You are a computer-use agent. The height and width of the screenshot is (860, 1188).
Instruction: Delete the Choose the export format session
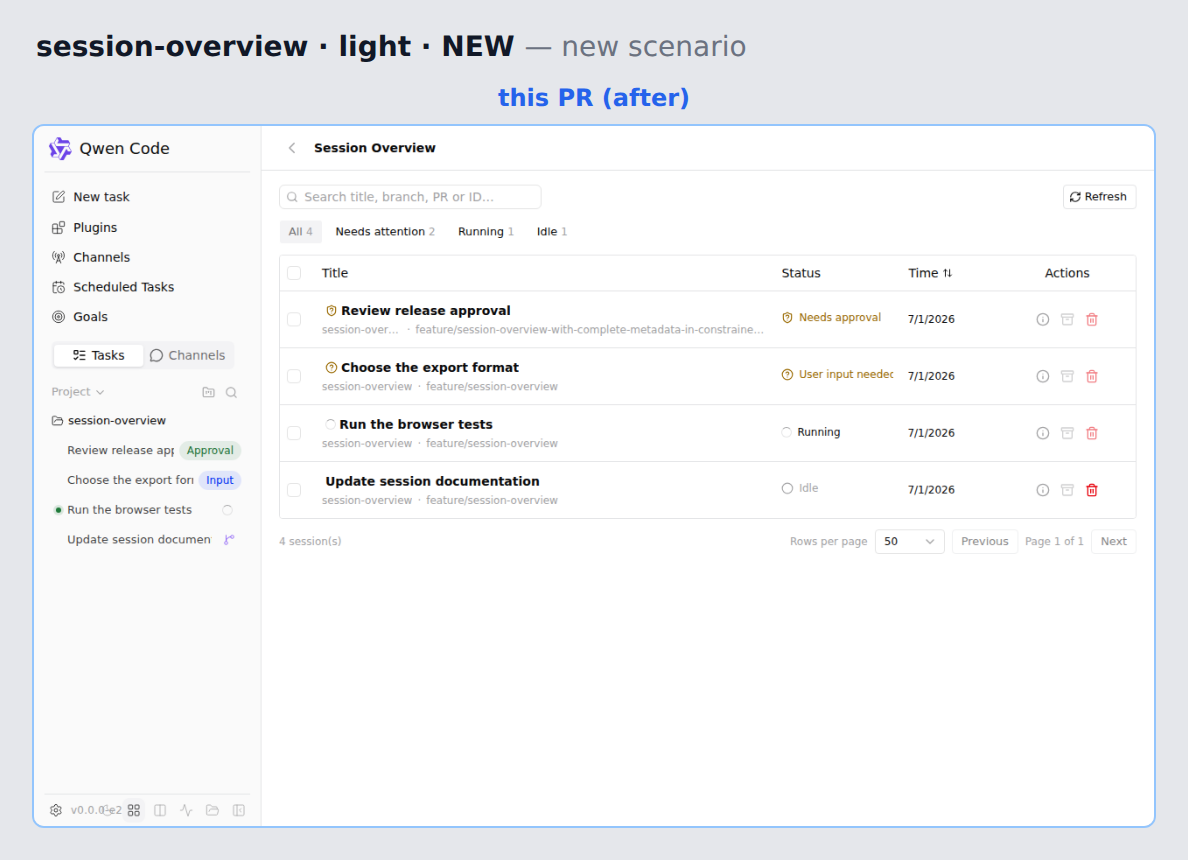tap(1092, 376)
